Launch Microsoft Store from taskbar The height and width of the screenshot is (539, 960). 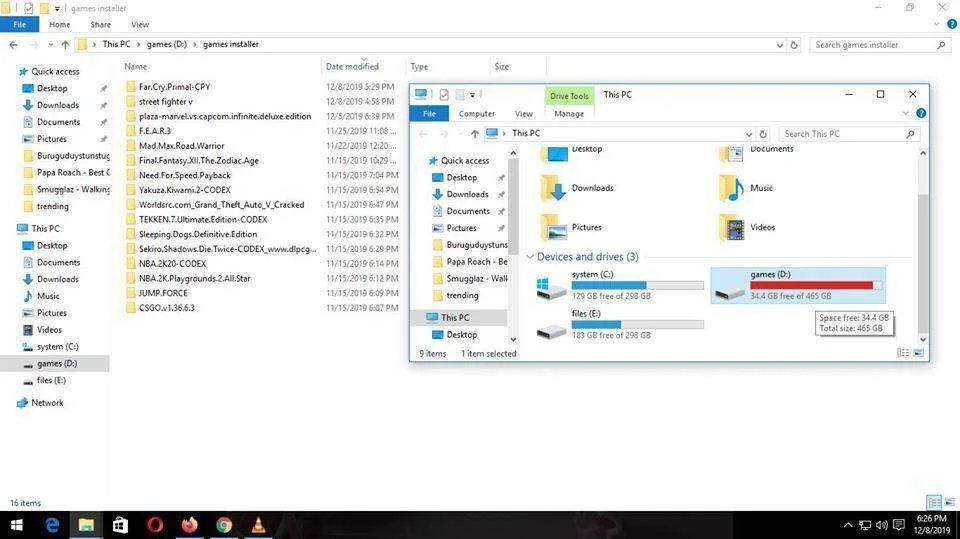click(x=120, y=525)
